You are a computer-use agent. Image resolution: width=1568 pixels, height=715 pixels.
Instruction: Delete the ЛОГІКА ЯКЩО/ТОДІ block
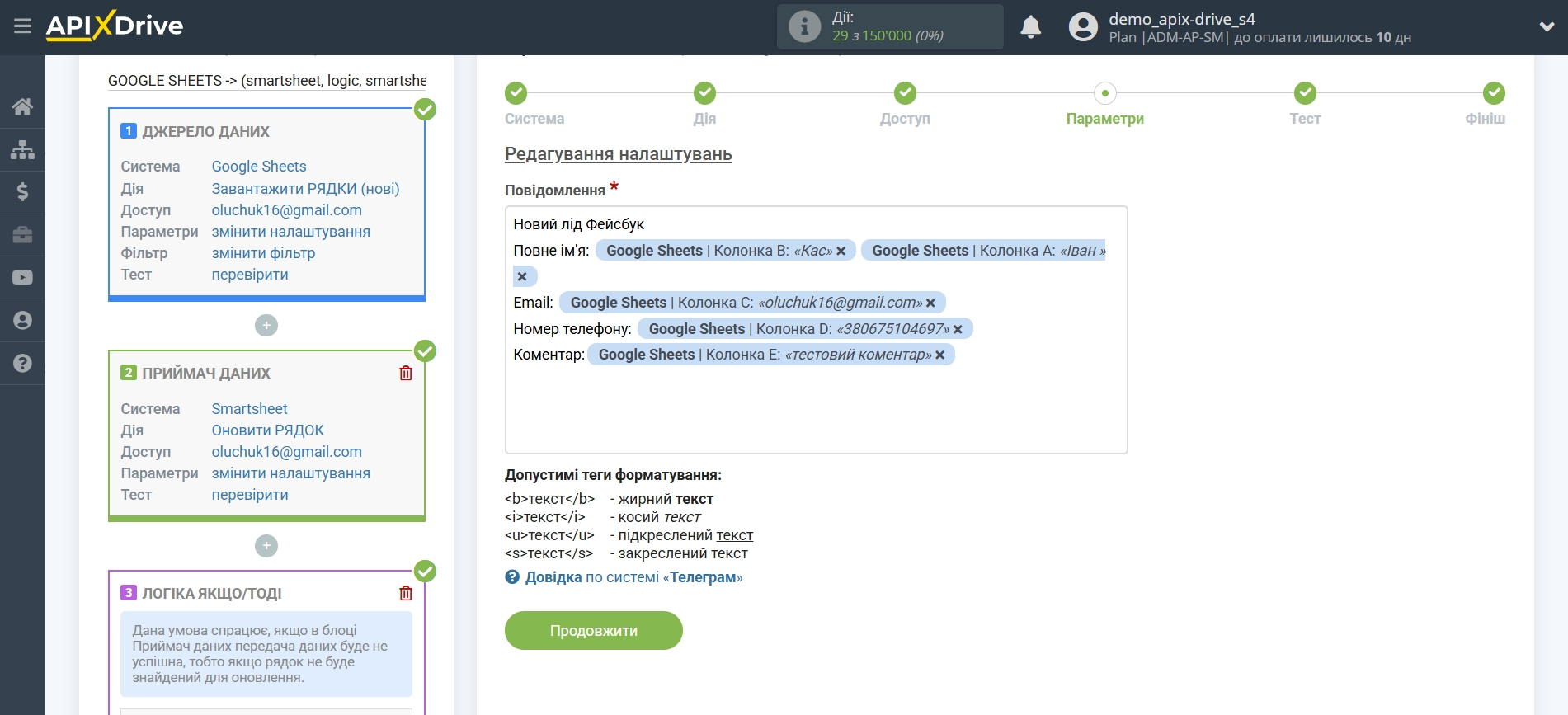pyautogui.click(x=406, y=594)
